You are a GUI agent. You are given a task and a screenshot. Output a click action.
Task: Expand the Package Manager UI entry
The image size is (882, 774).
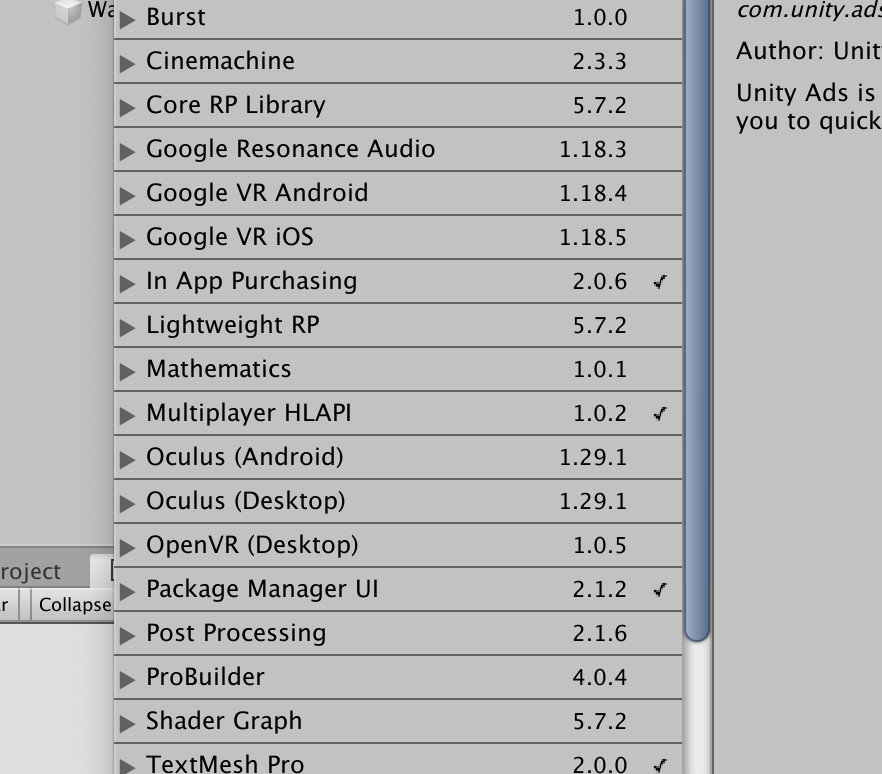click(x=128, y=591)
